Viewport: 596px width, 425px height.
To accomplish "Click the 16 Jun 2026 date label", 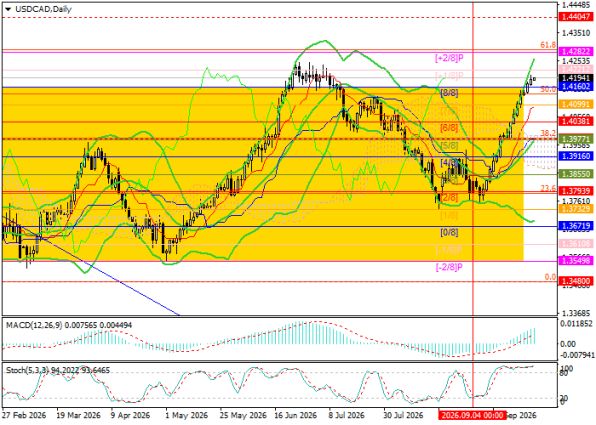I will (296, 414).
